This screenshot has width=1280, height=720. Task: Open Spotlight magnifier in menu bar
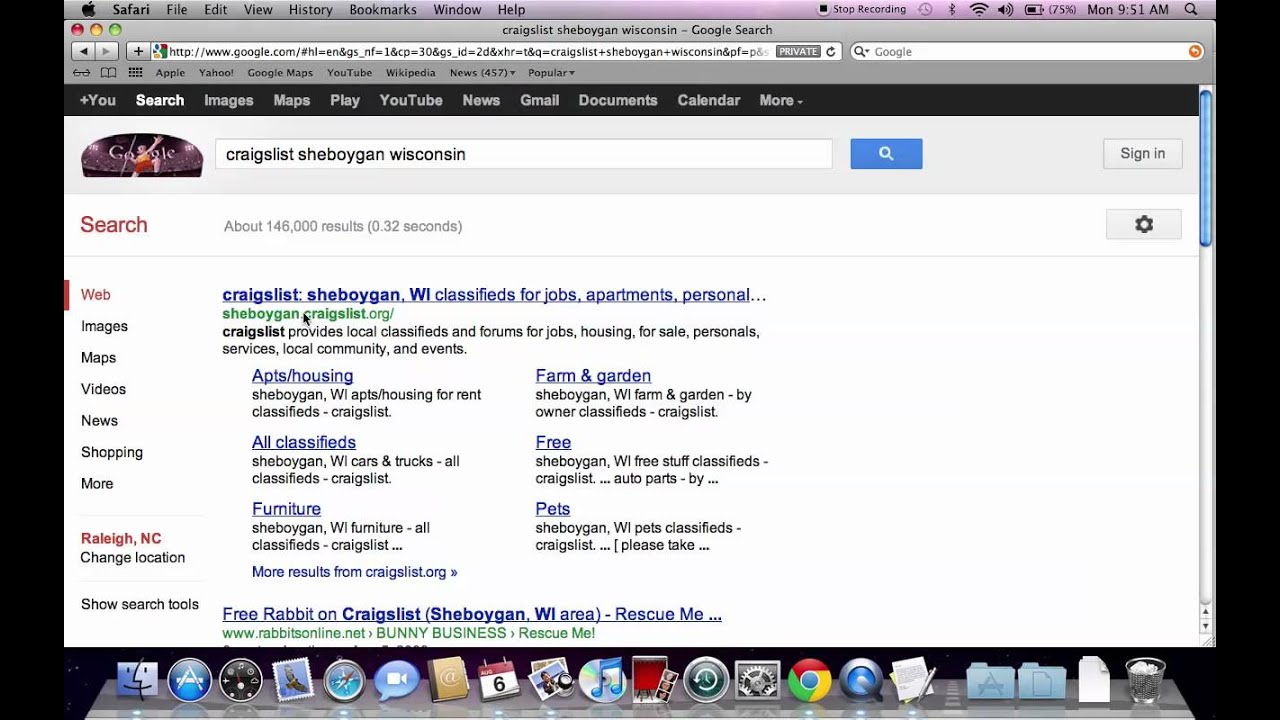coord(1190,10)
